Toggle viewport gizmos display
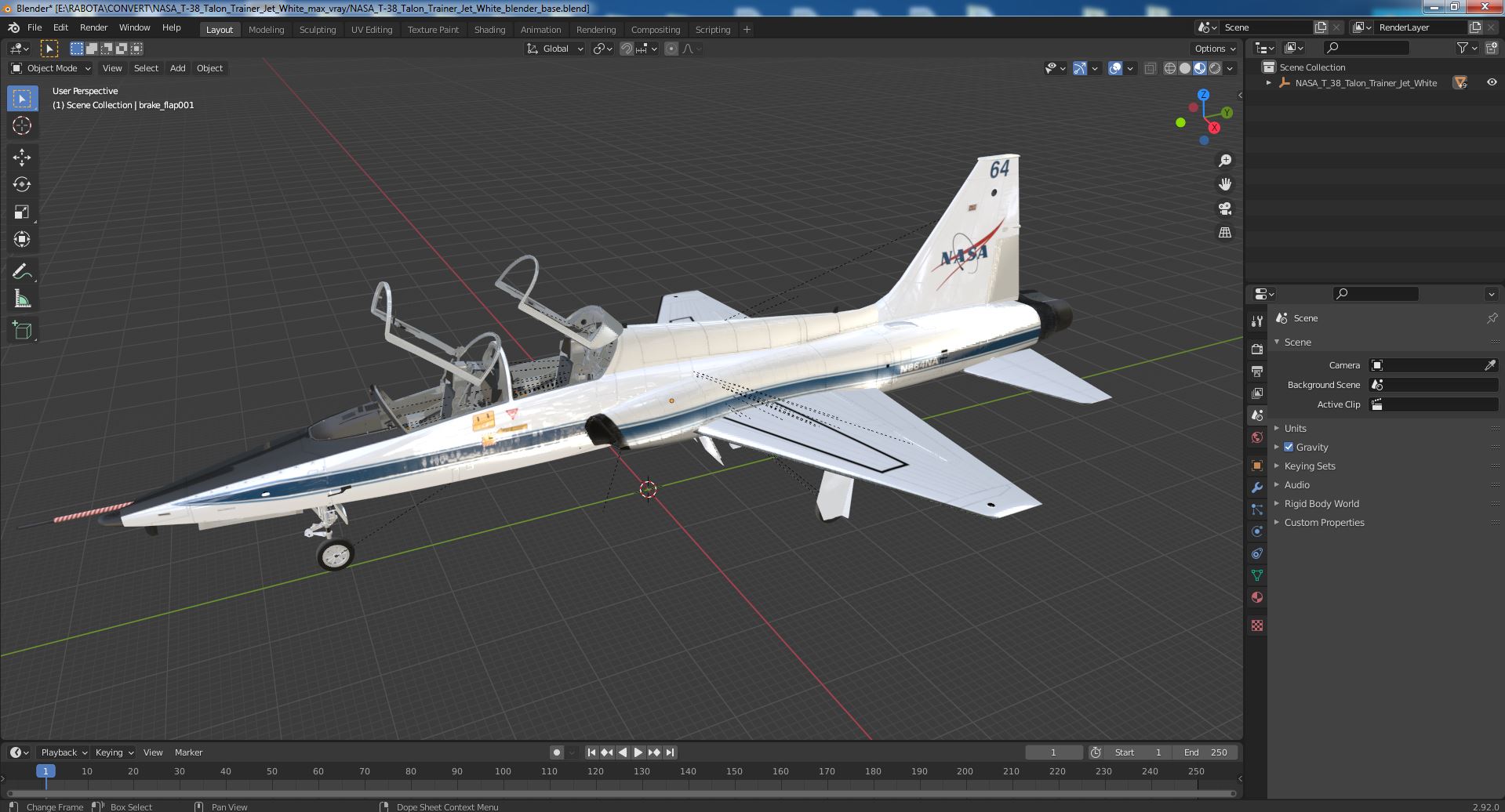1505x812 pixels. pyautogui.click(x=1080, y=68)
